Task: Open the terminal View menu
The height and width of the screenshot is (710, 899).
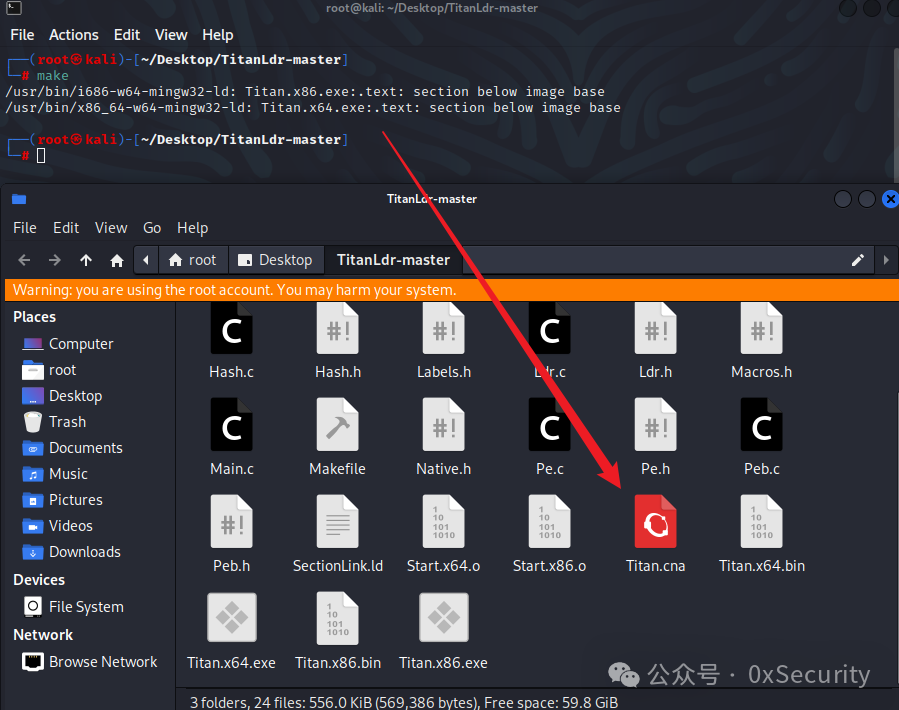Action: 171,35
